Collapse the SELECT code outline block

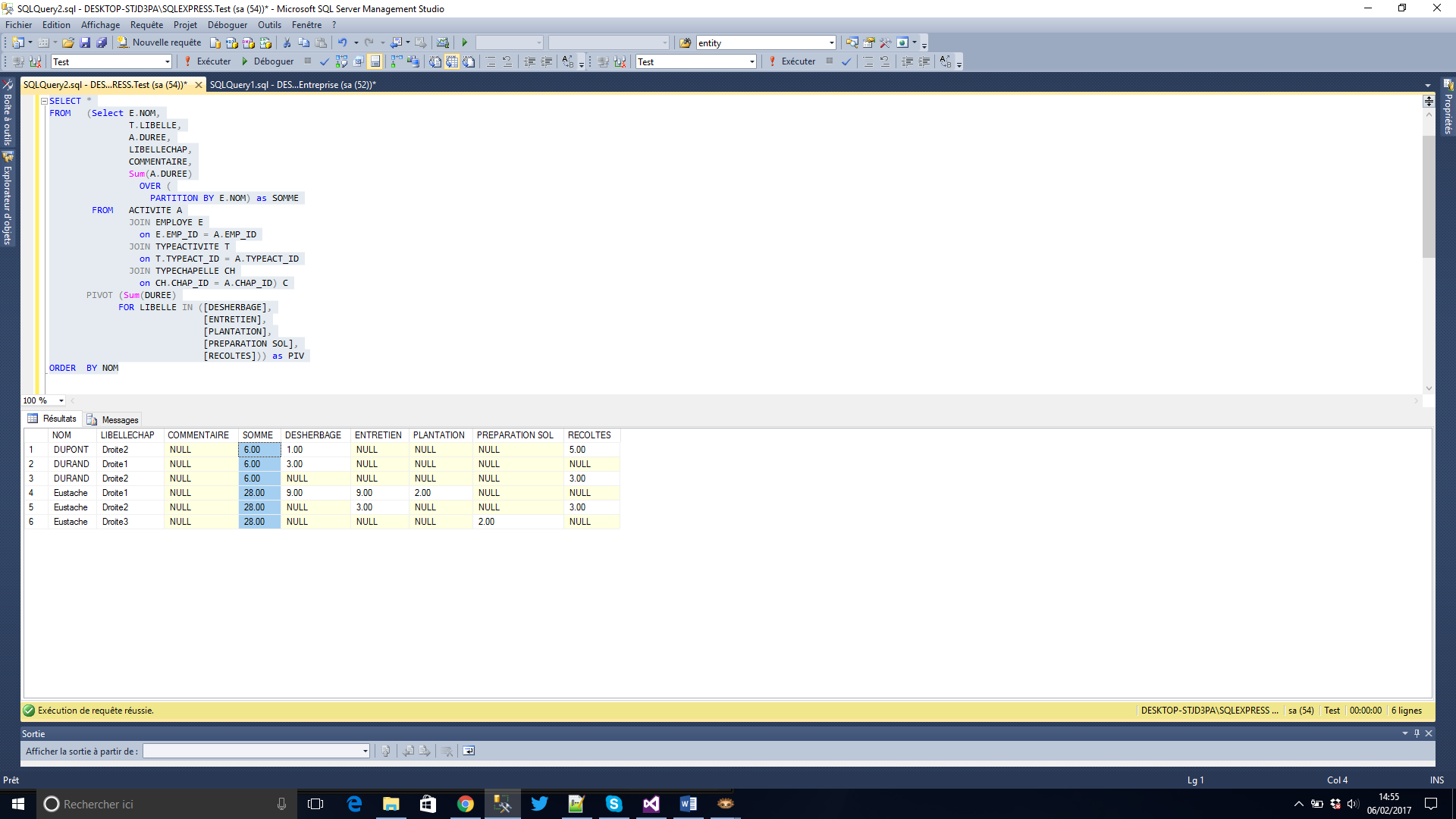click(44, 101)
